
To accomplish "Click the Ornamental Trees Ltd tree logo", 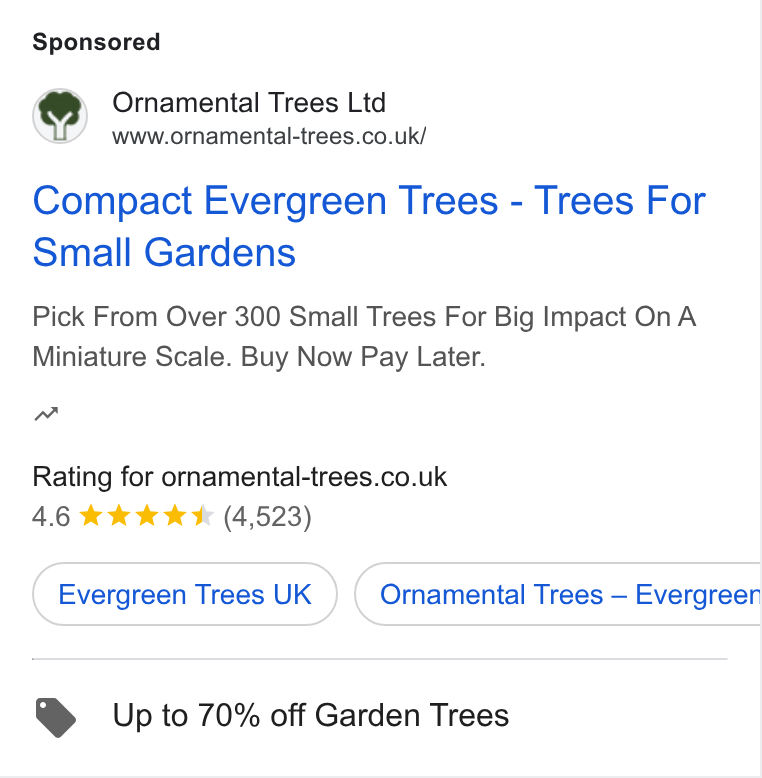I will (x=60, y=116).
